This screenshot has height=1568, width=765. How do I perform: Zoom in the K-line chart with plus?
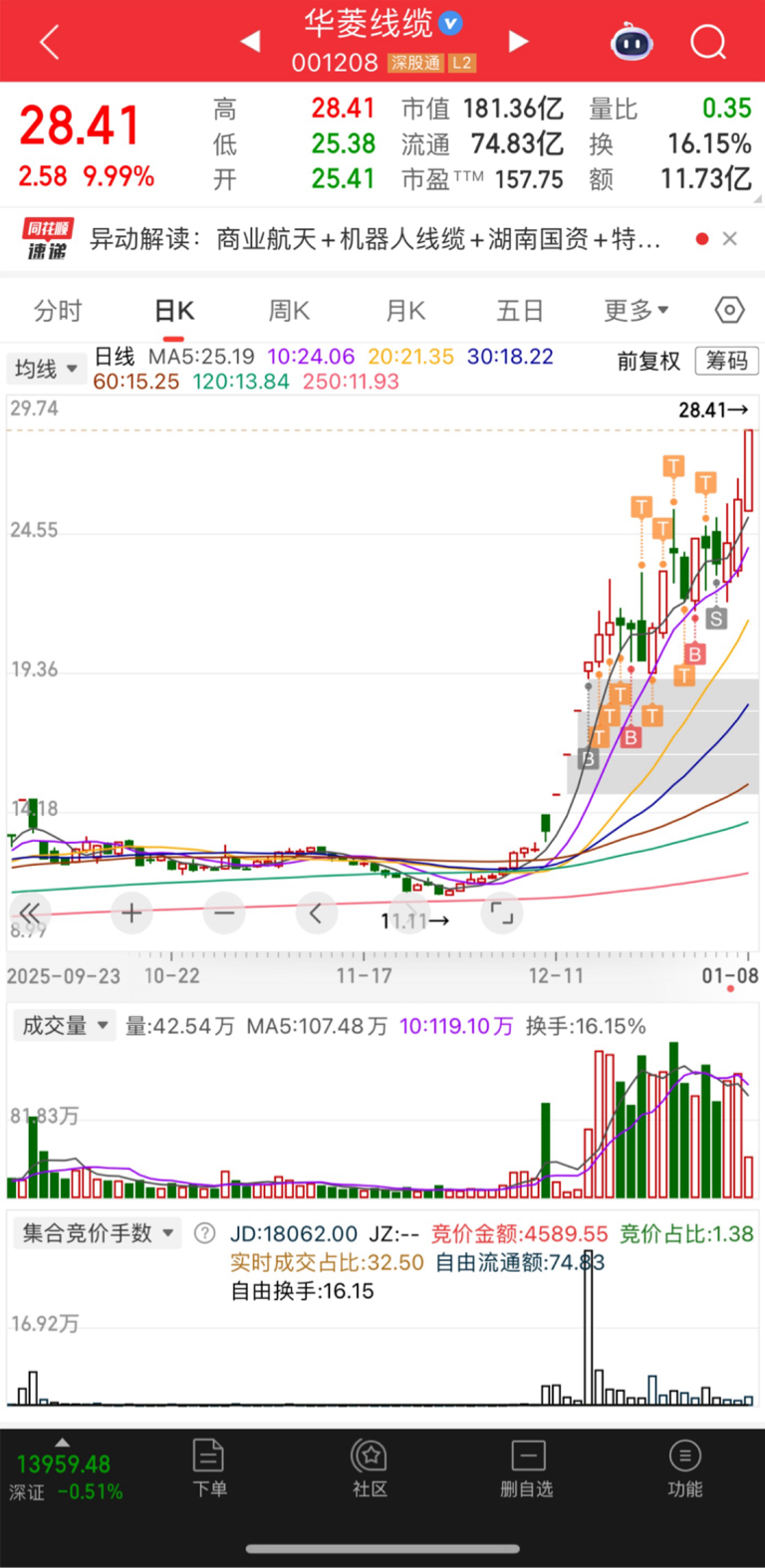(131, 913)
